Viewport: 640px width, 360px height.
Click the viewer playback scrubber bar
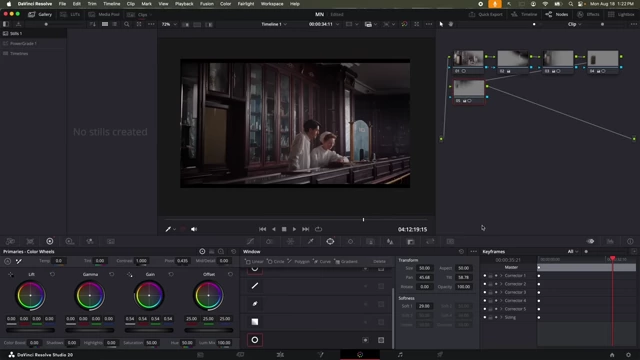coord(296,220)
